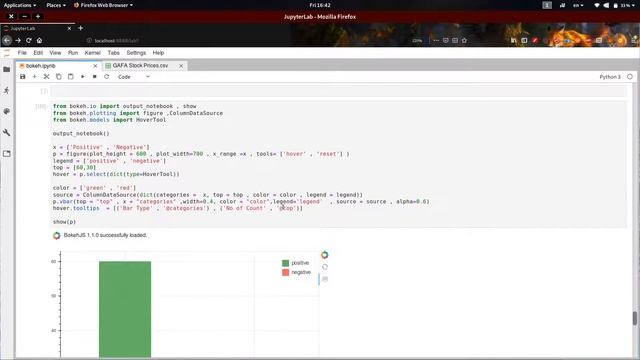Go back in Firefox
The width and height of the screenshot is (640, 360).
click(x=7, y=40)
